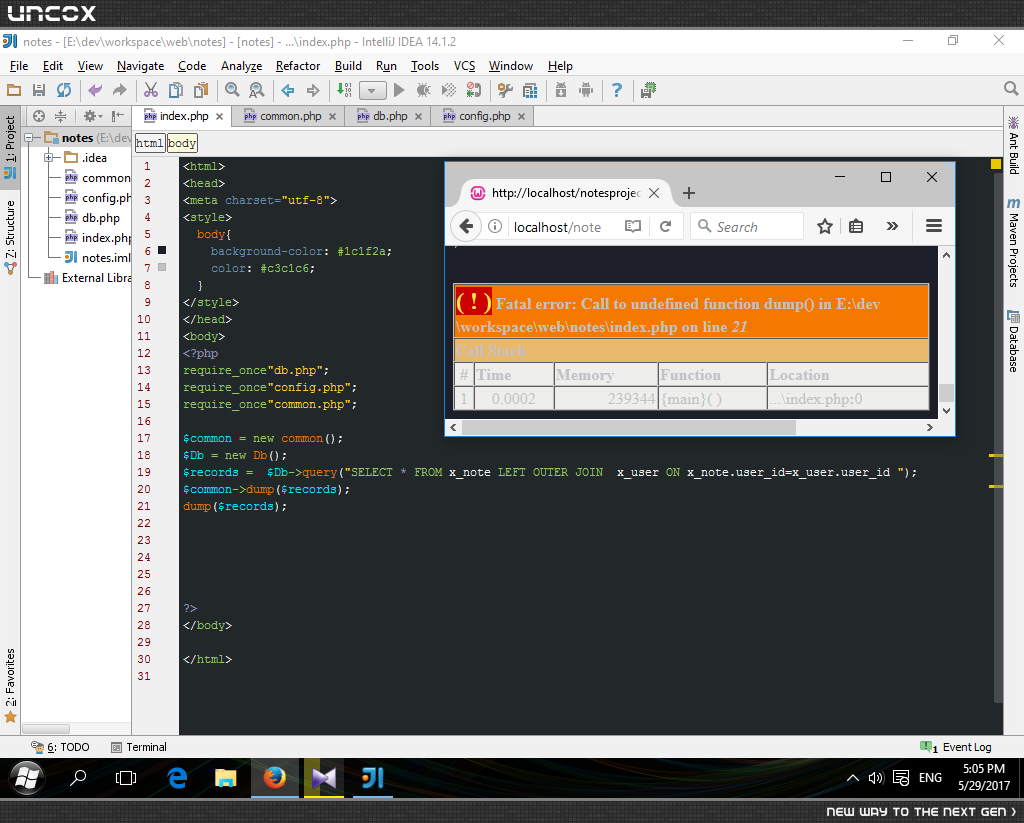
Task: Toggle the Maven Projects side panel
Action: [x=1014, y=242]
